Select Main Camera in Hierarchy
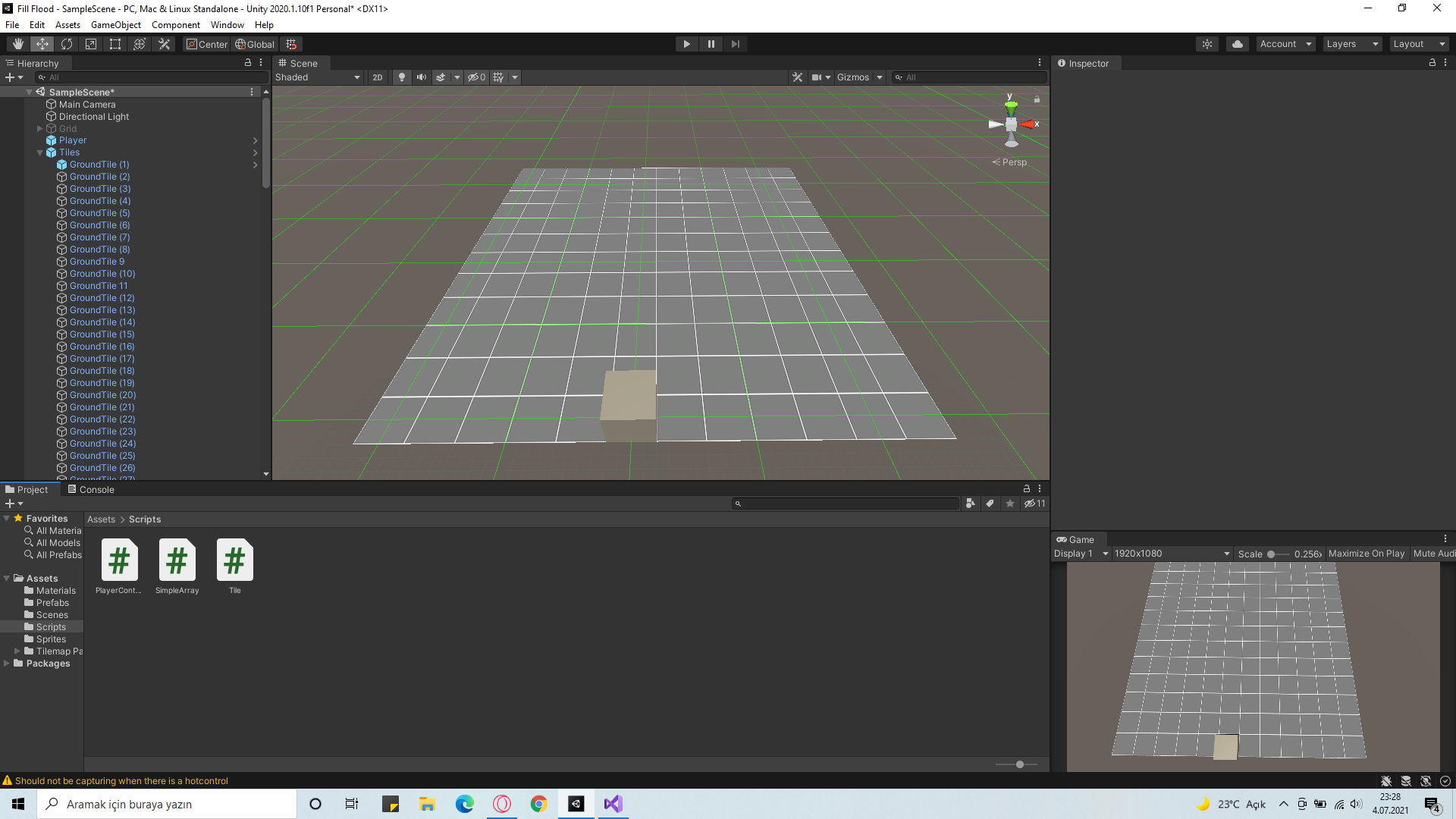Image resolution: width=1456 pixels, height=819 pixels. [x=87, y=105]
